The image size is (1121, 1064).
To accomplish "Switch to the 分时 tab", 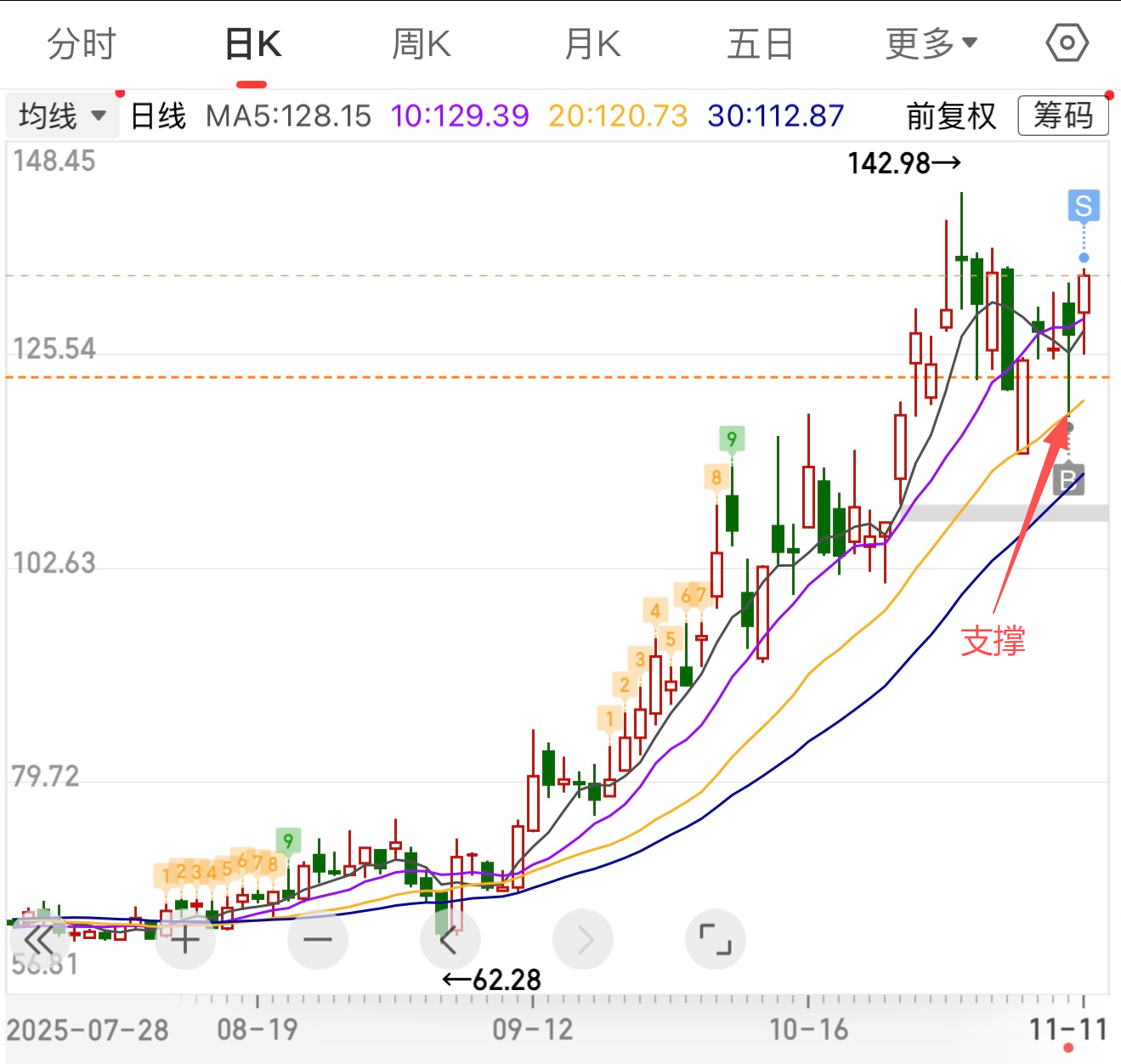I will tap(82, 43).
